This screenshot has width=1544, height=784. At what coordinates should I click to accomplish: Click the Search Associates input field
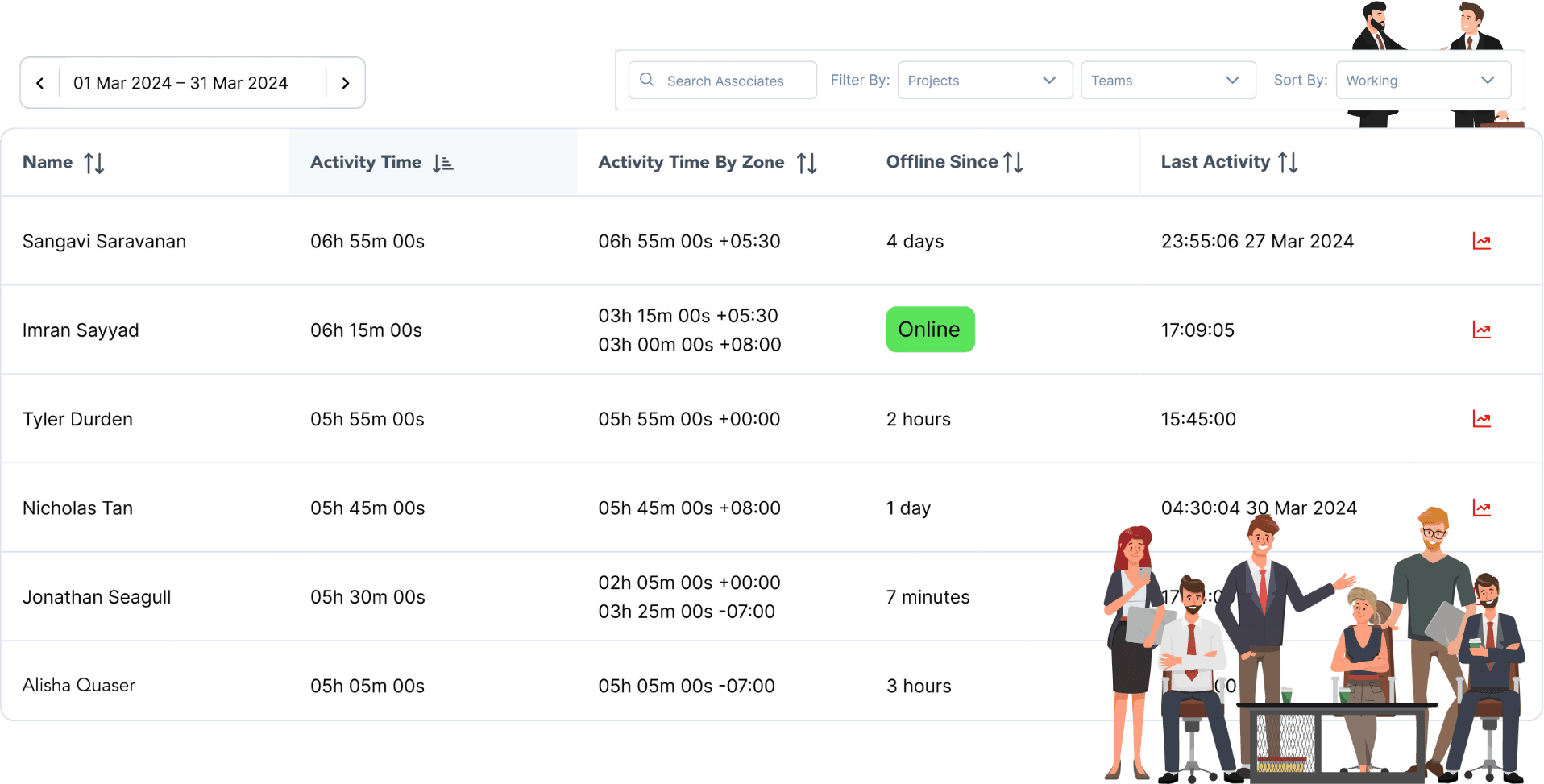723,81
